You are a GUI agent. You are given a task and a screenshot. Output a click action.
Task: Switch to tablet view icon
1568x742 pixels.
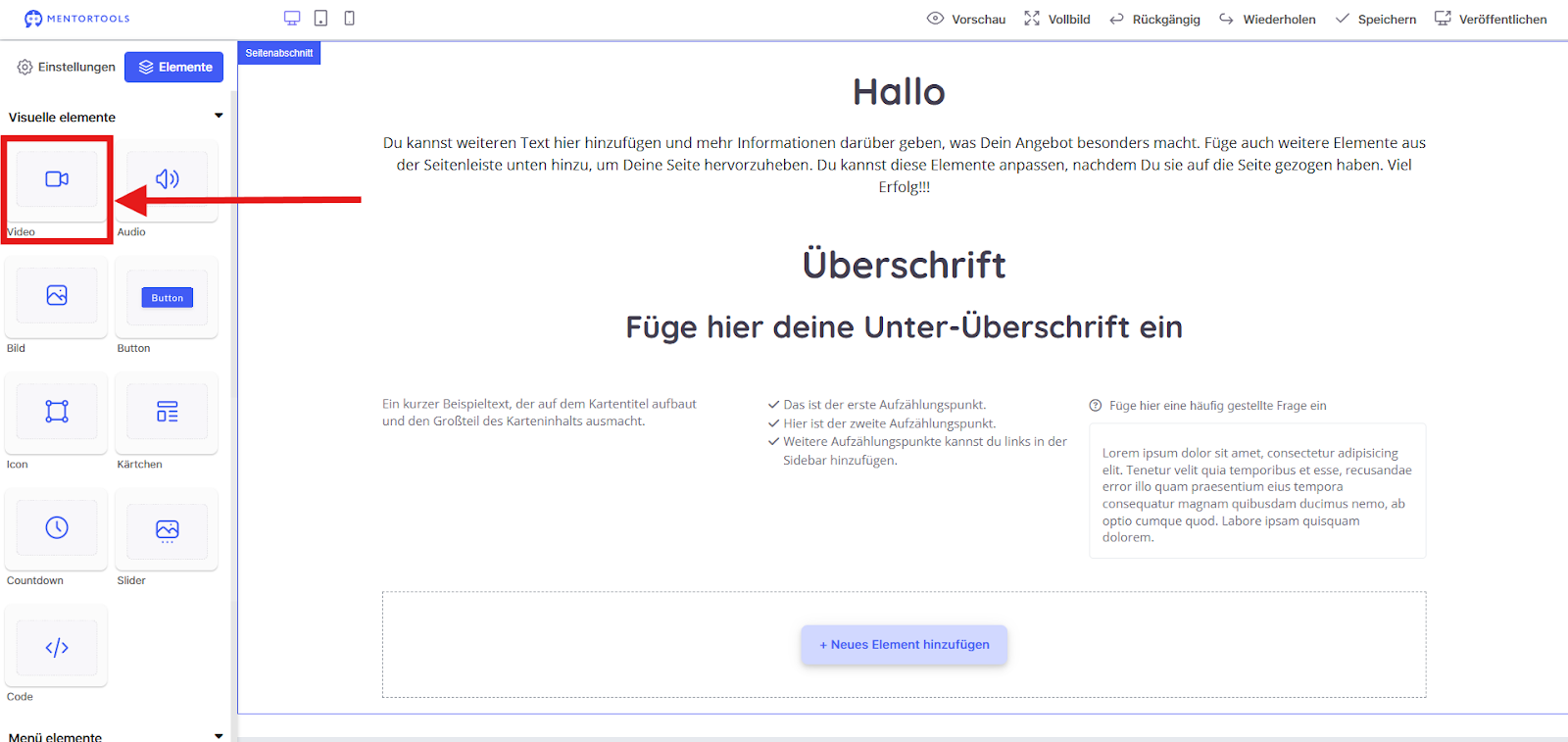coord(320,19)
